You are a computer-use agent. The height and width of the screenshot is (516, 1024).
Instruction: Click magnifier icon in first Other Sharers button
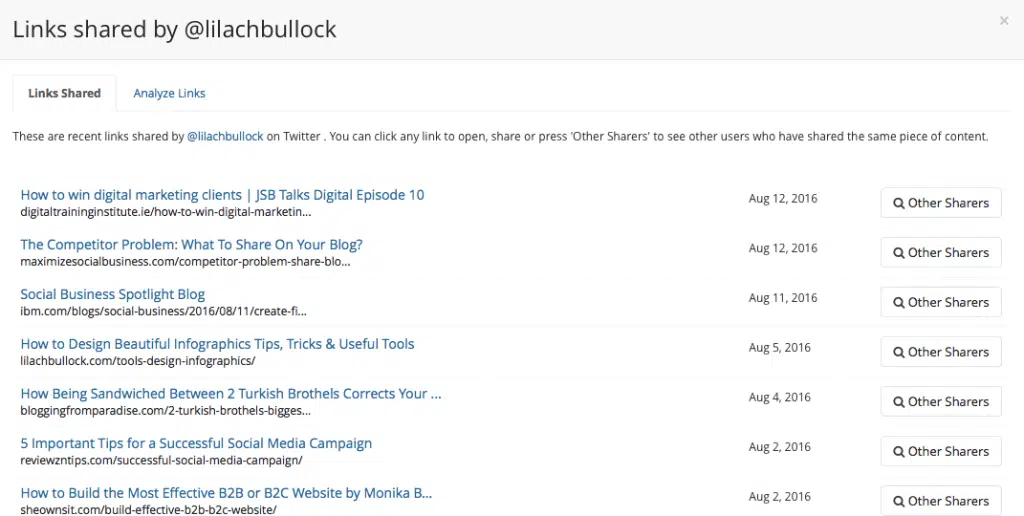click(x=899, y=203)
